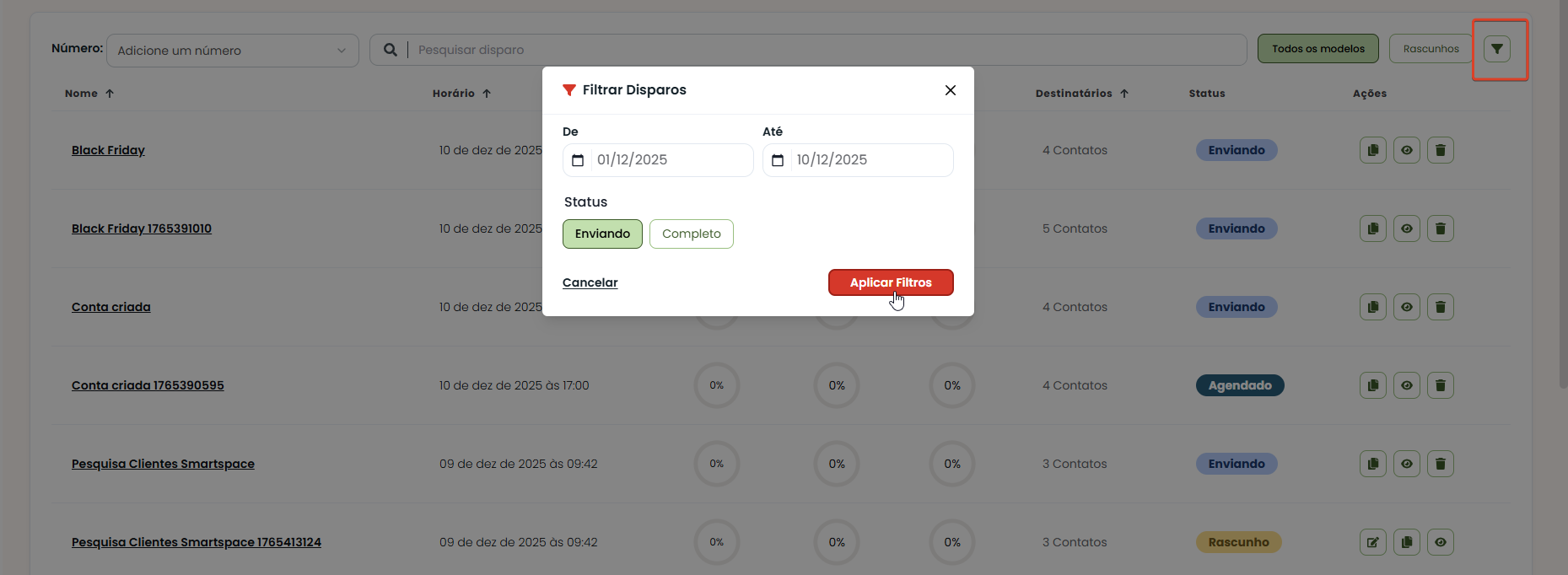Viewport: 1568px width, 575px height.
Task: Click the search magnifier icon
Action: [x=390, y=50]
